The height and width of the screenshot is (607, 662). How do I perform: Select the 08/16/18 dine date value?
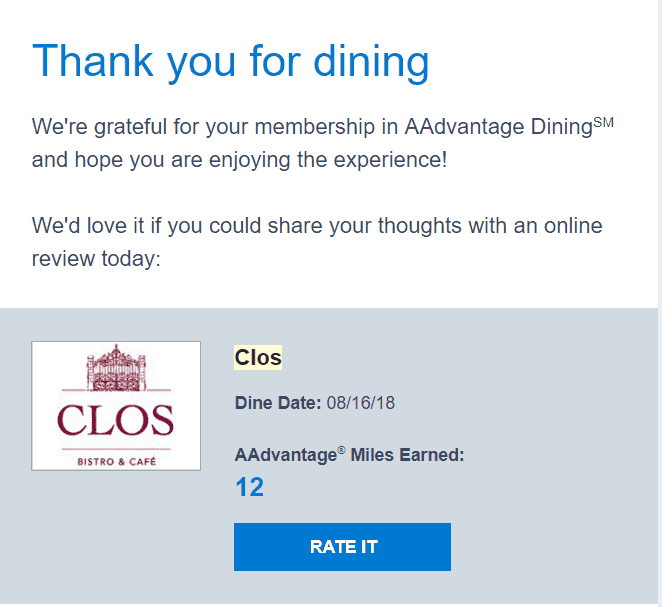click(361, 403)
